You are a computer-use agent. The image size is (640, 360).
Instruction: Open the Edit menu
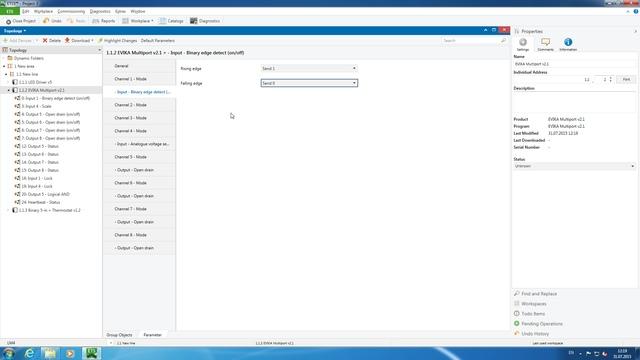pyautogui.click(x=26, y=11)
